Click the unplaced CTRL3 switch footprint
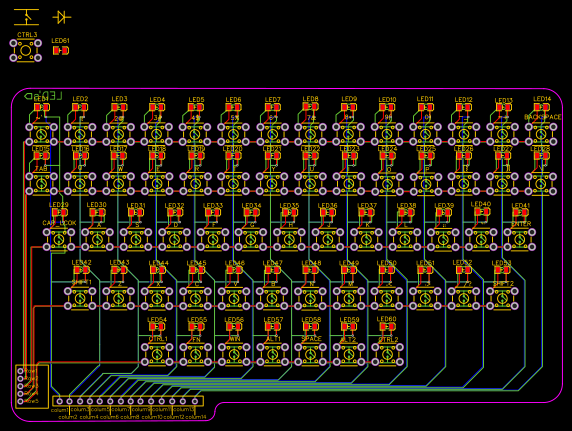This screenshot has height=431, width=572. click(26, 50)
